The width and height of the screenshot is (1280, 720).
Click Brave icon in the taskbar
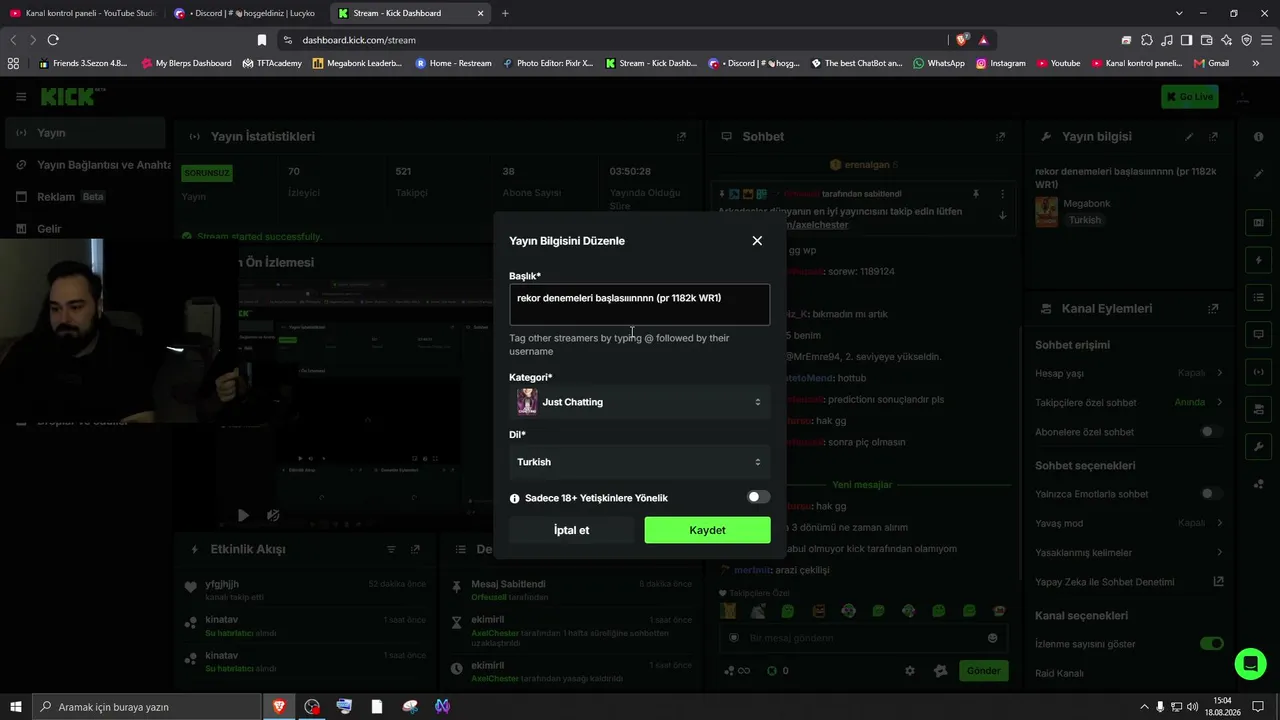pyautogui.click(x=279, y=707)
